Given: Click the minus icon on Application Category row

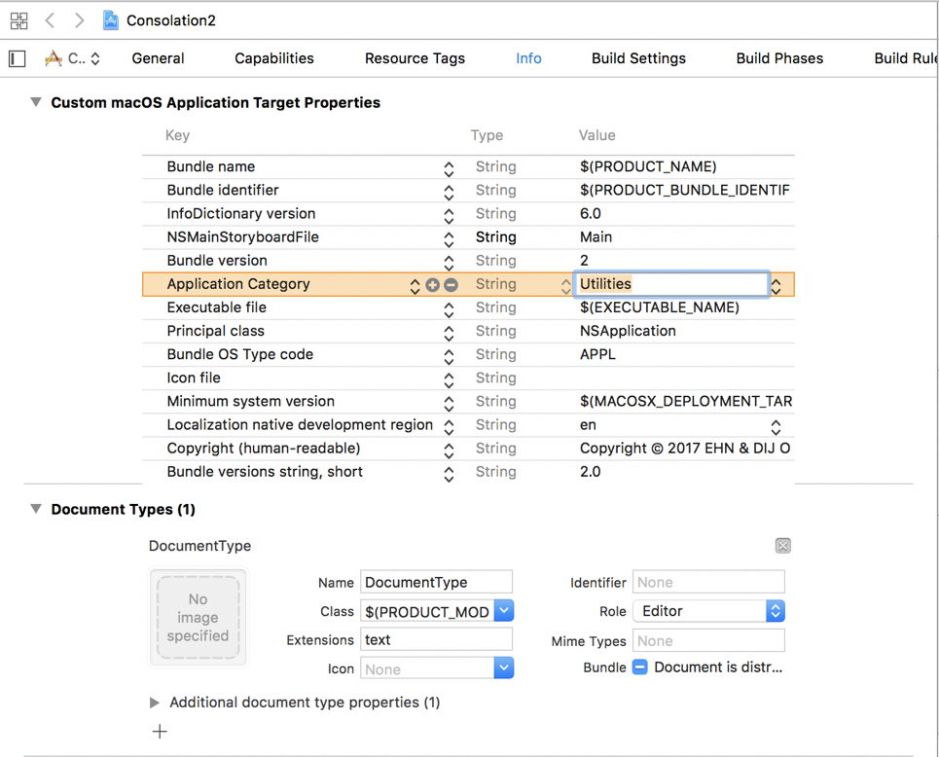Looking at the screenshot, I should coord(450,285).
